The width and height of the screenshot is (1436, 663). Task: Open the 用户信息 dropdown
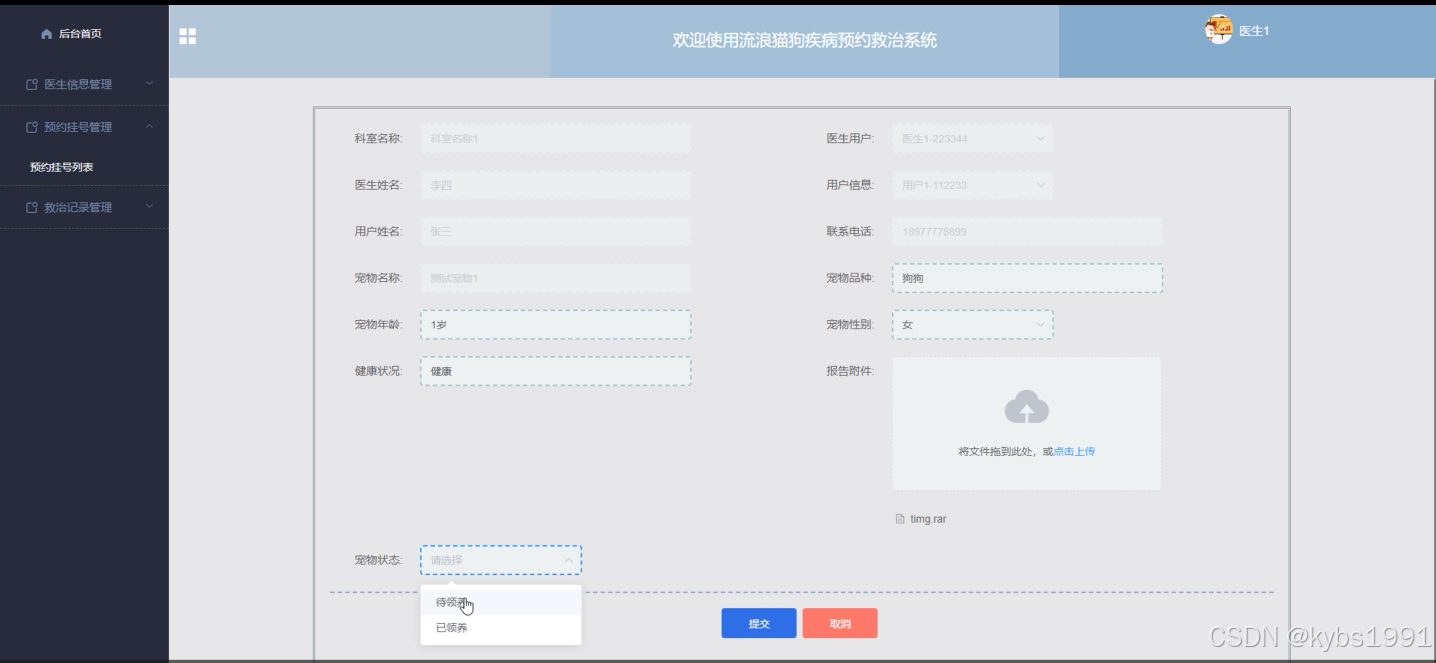click(972, 185)
